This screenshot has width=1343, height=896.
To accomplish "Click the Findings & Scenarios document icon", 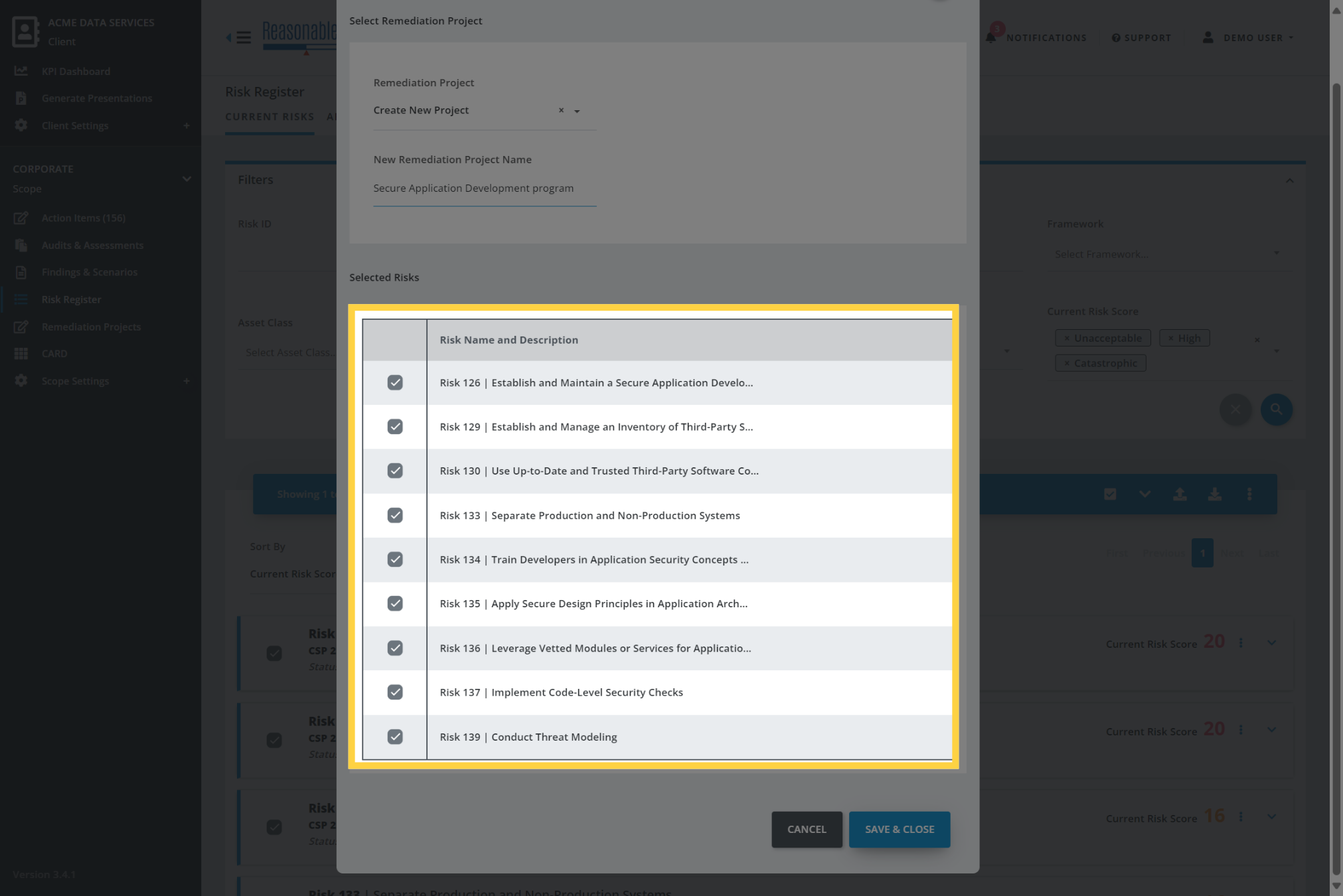I will coord(21,272).
